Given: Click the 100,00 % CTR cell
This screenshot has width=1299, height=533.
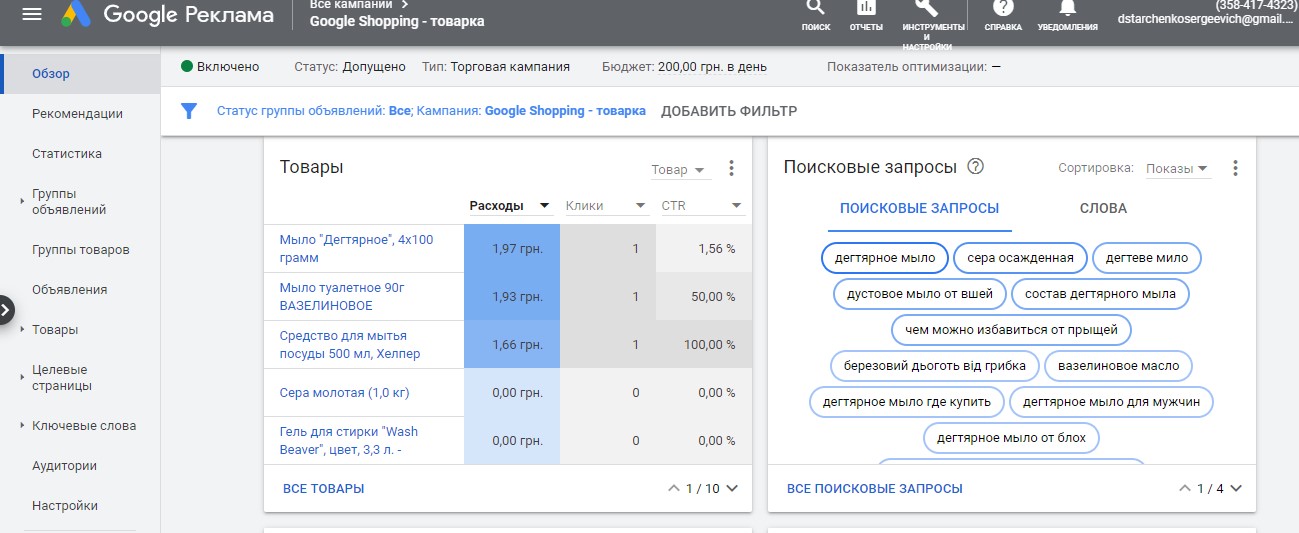Looking at the screenshot, I should [x=704, y=345].
